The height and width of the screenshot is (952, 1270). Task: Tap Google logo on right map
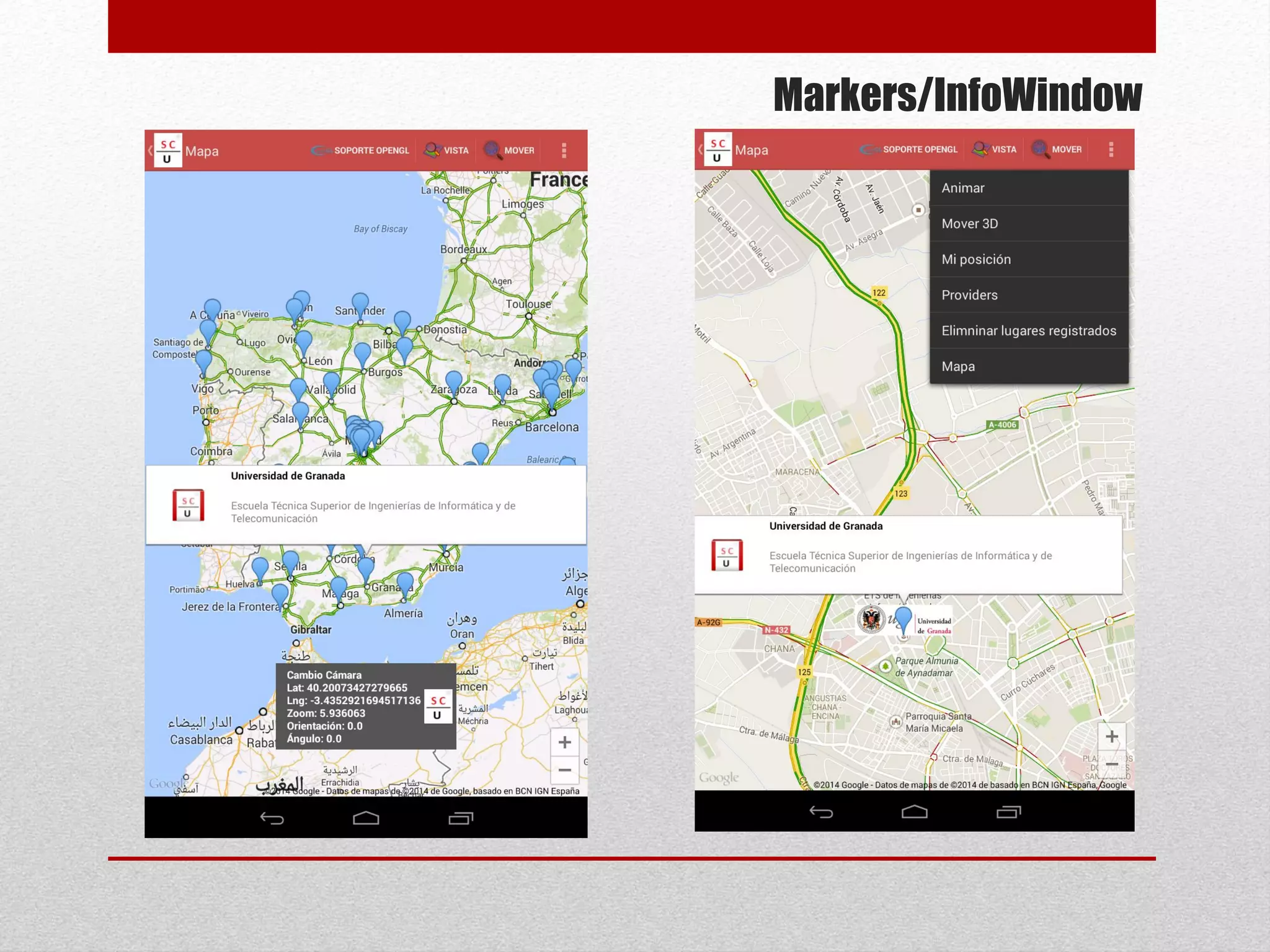719,777
